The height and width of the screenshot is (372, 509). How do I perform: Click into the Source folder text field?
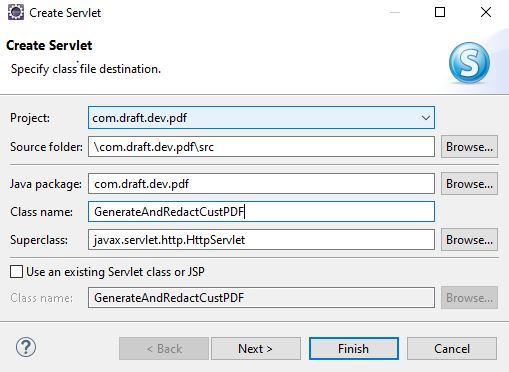point(261,147)
